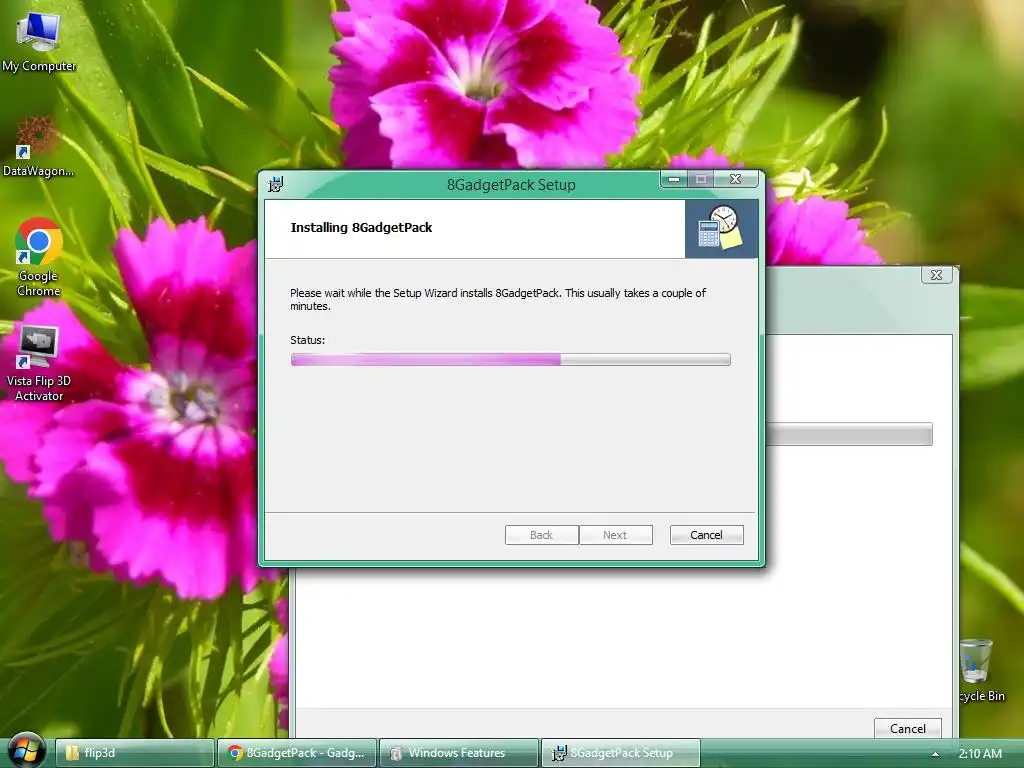This screenshot has height=768, width=1024.
Task: Click the background window's progress bar
Action: pyautogui.click(x=849, y=434)
